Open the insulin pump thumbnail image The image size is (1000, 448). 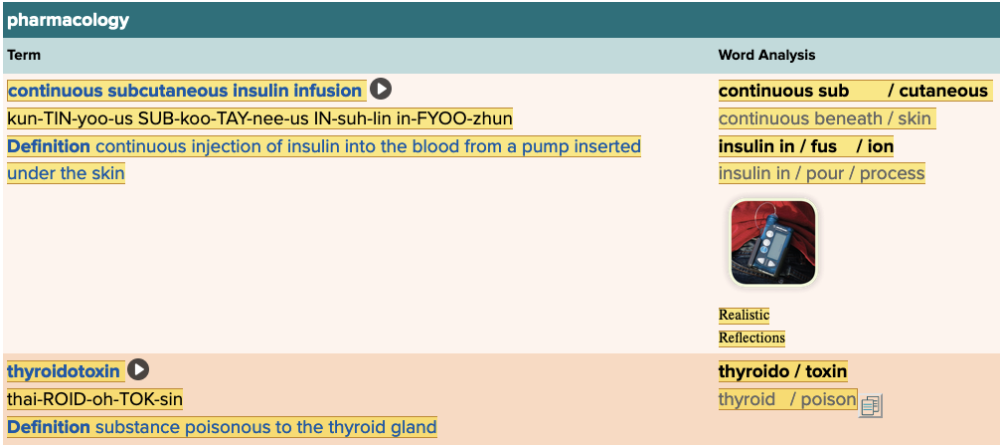click(x=772, y=242)
